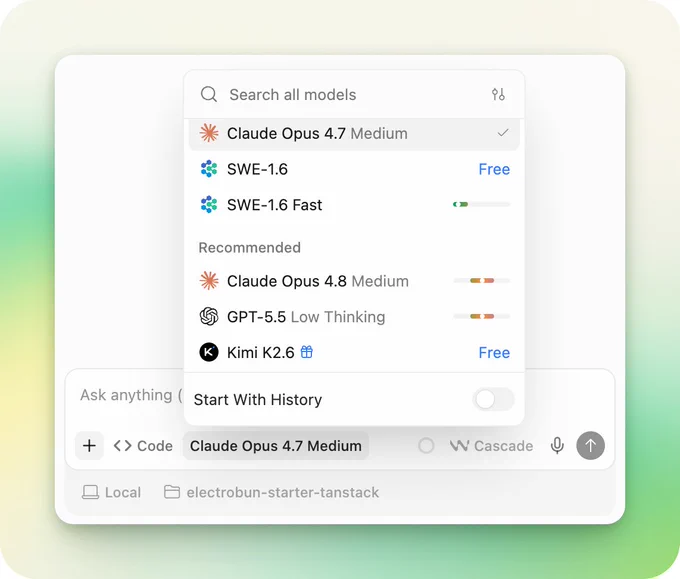
Task: Click the plus add-context button
Action: 89,445
